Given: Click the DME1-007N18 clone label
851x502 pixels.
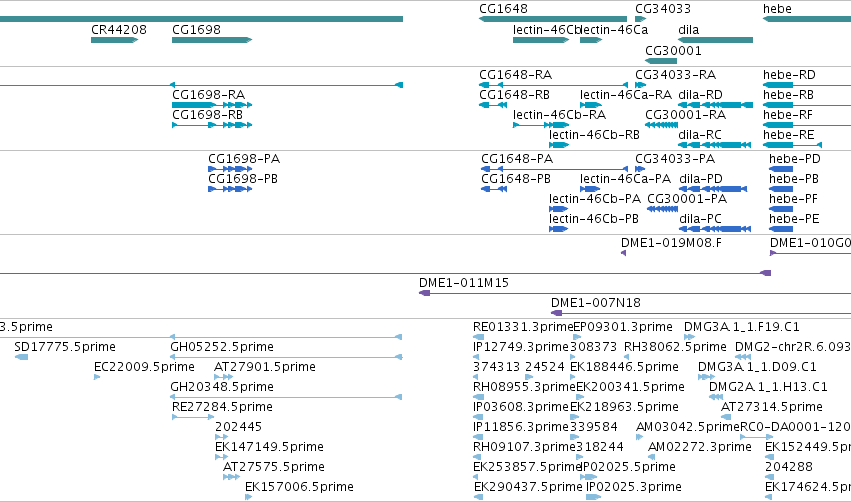Looking at the screenshot, I should tap(596, 303).
